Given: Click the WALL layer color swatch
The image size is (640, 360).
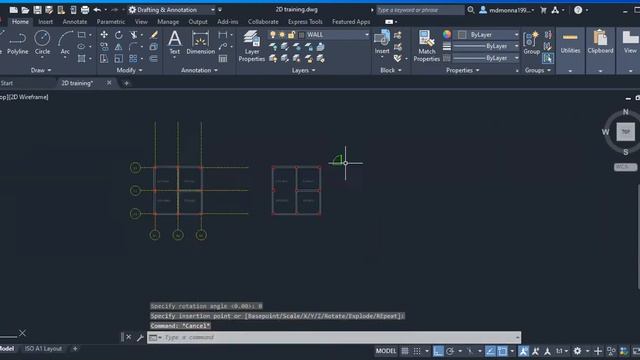Looking at the screenshot, I should click(x=302, y=35).
